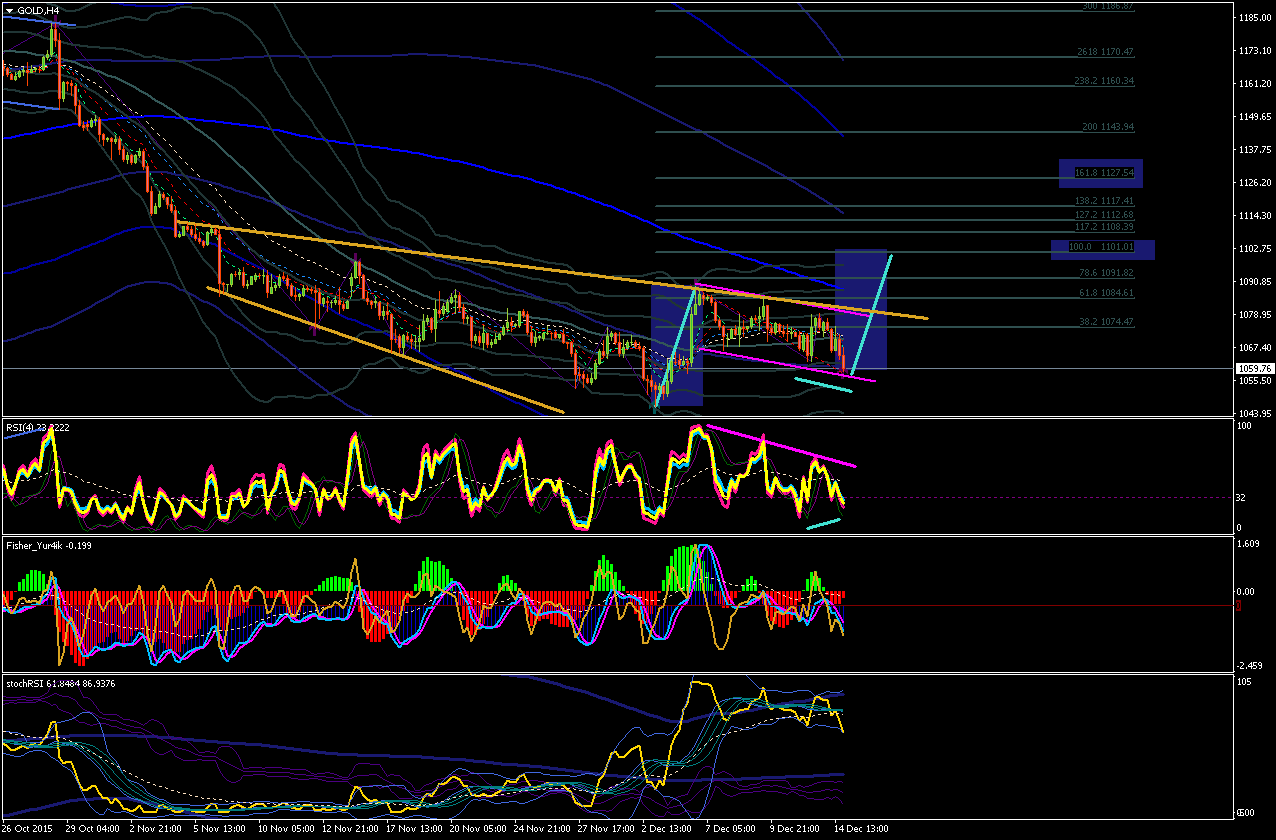Click the 1078.95 price axis value

point(1253,315)
